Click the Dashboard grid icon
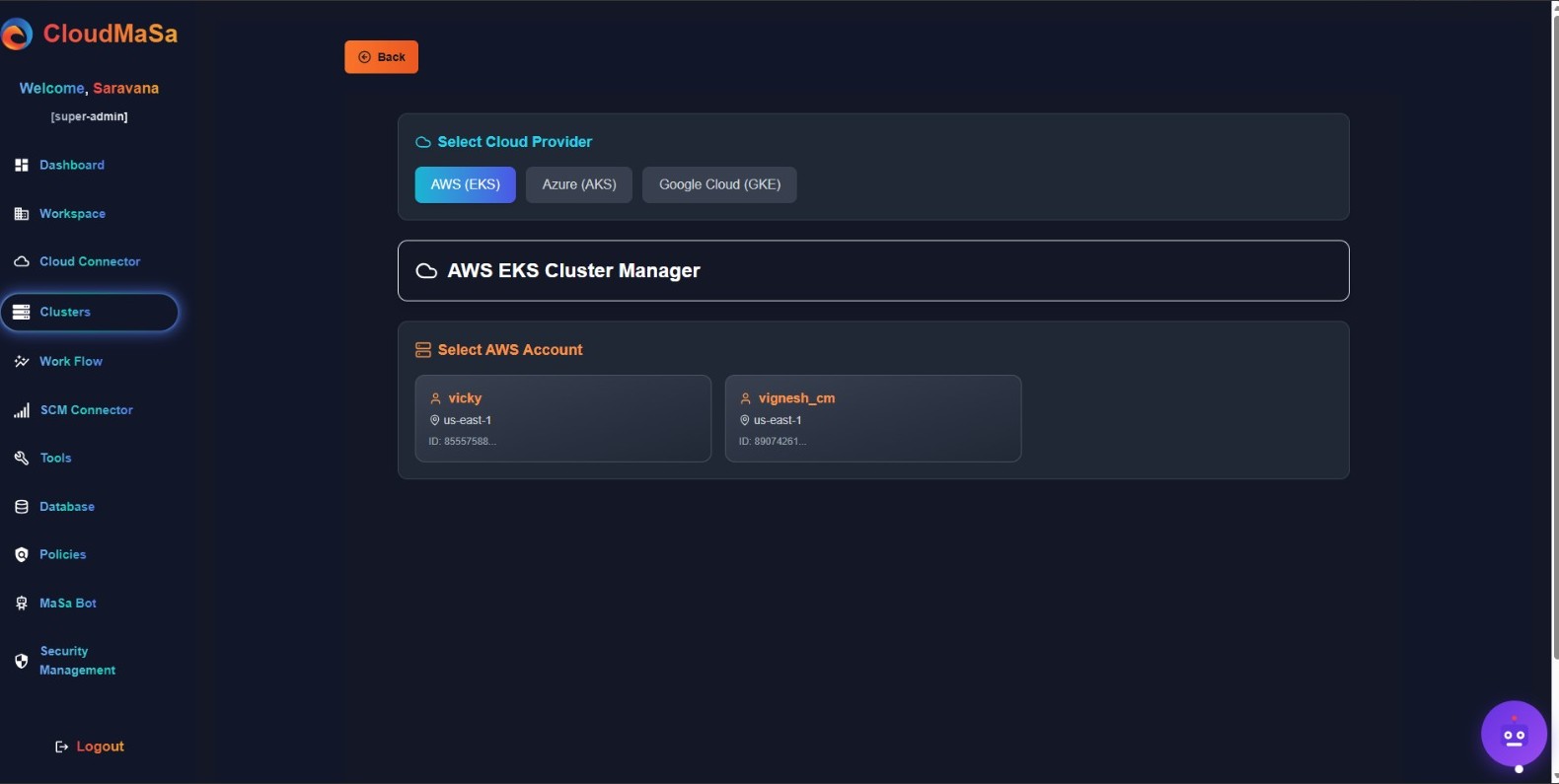Screen dimensions: 1559x784 click(x=22, y=166)
